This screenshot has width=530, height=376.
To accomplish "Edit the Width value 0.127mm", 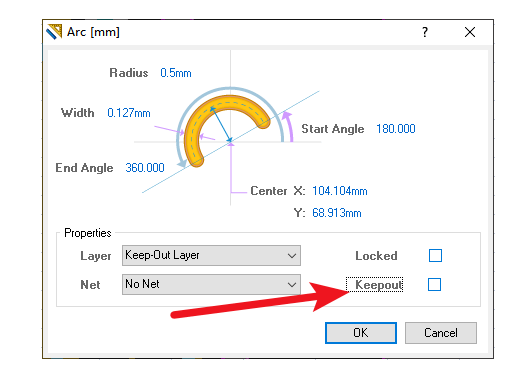I will [129, 113].
